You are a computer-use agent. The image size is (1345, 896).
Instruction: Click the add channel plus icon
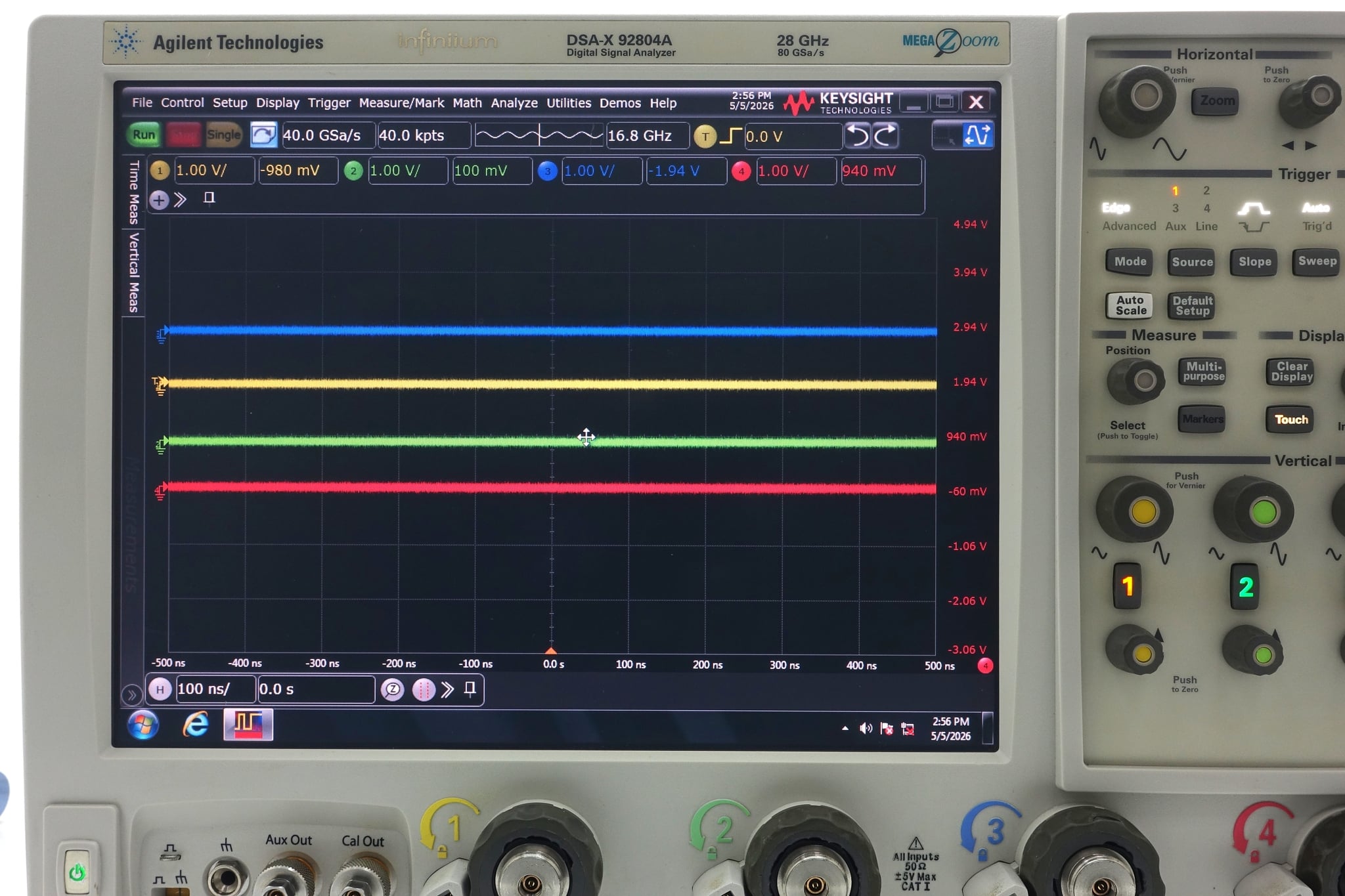pyautogui.click(x=159, y=200)
